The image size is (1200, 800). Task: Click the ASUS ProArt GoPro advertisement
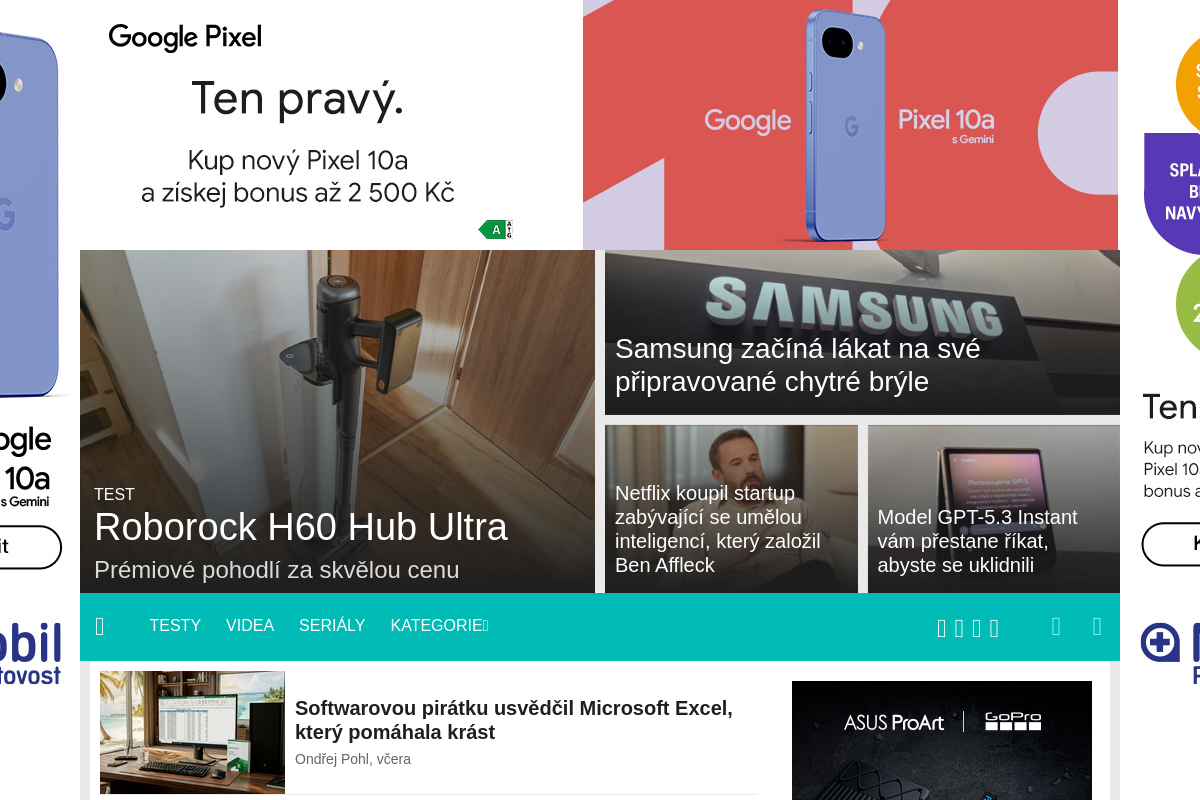(x=942, y=740)
